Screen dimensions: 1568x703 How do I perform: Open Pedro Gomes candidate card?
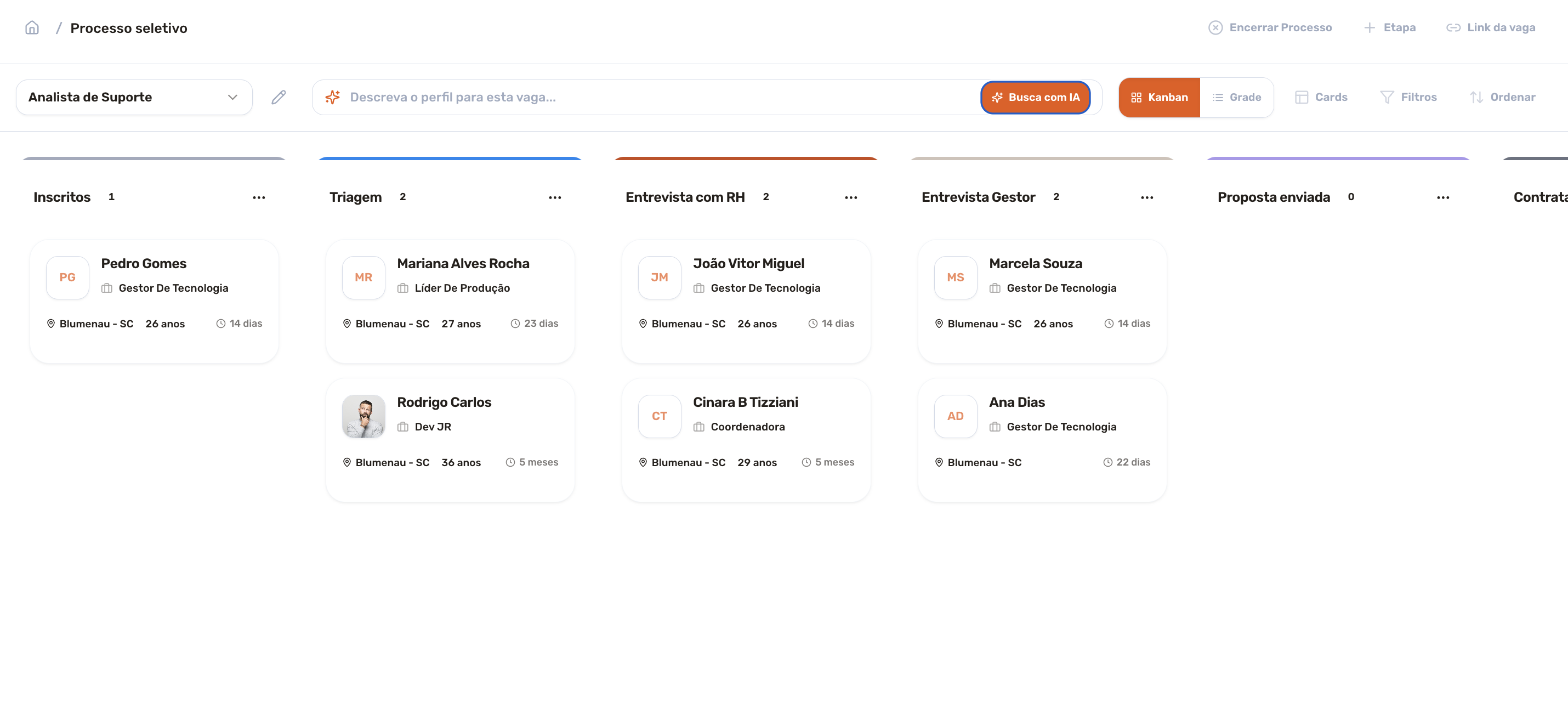tap(154, 301)
